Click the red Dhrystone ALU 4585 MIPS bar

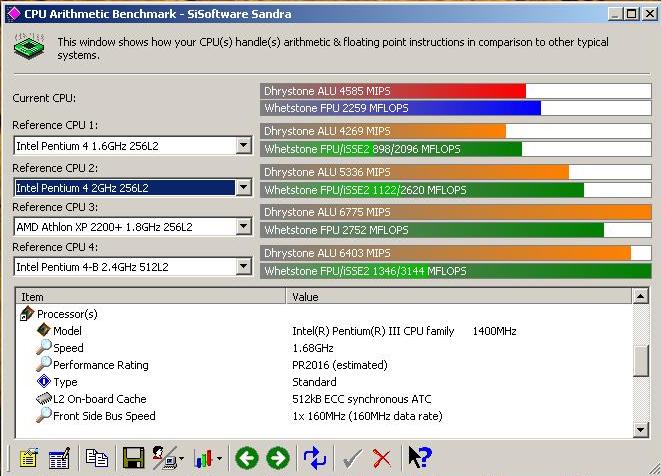pyautogui.click(x=393, y=91)
